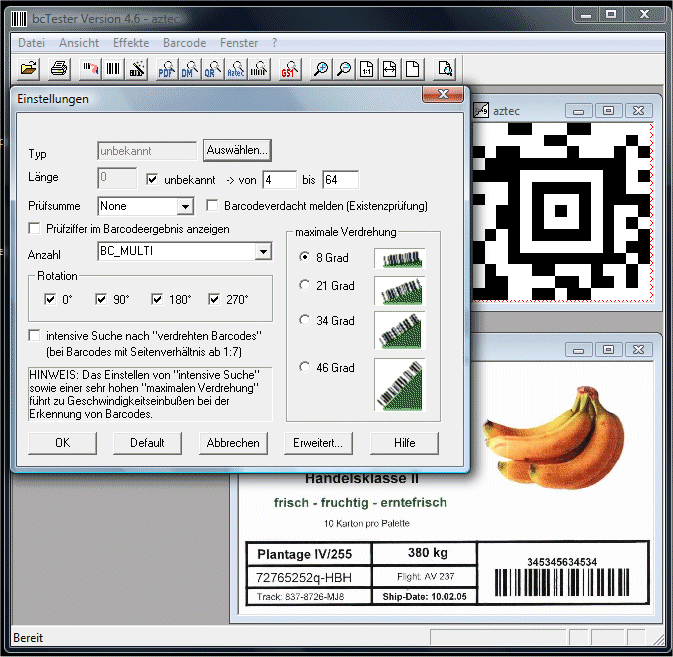
Task: Click 'Bereit' status bar text
Action: point(28,638)
